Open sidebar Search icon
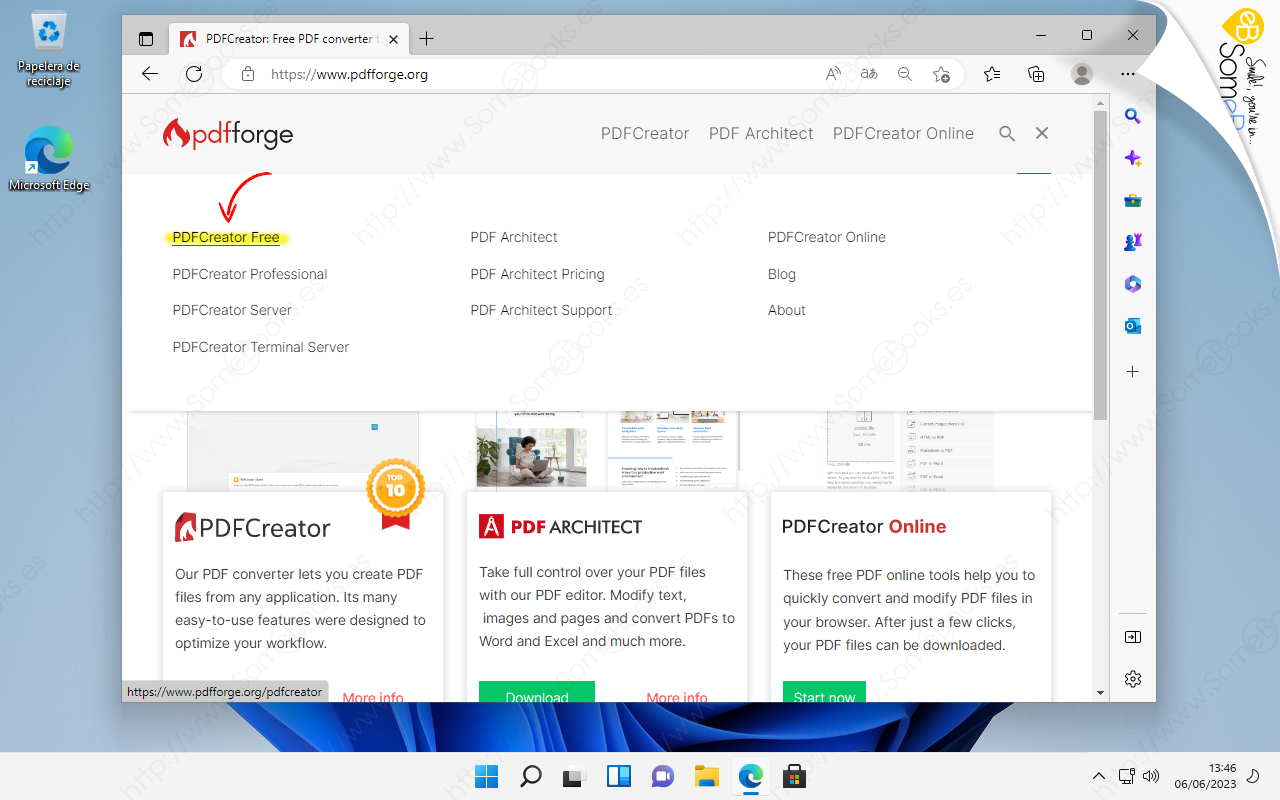1280x800 pixels. (1133, 116)
